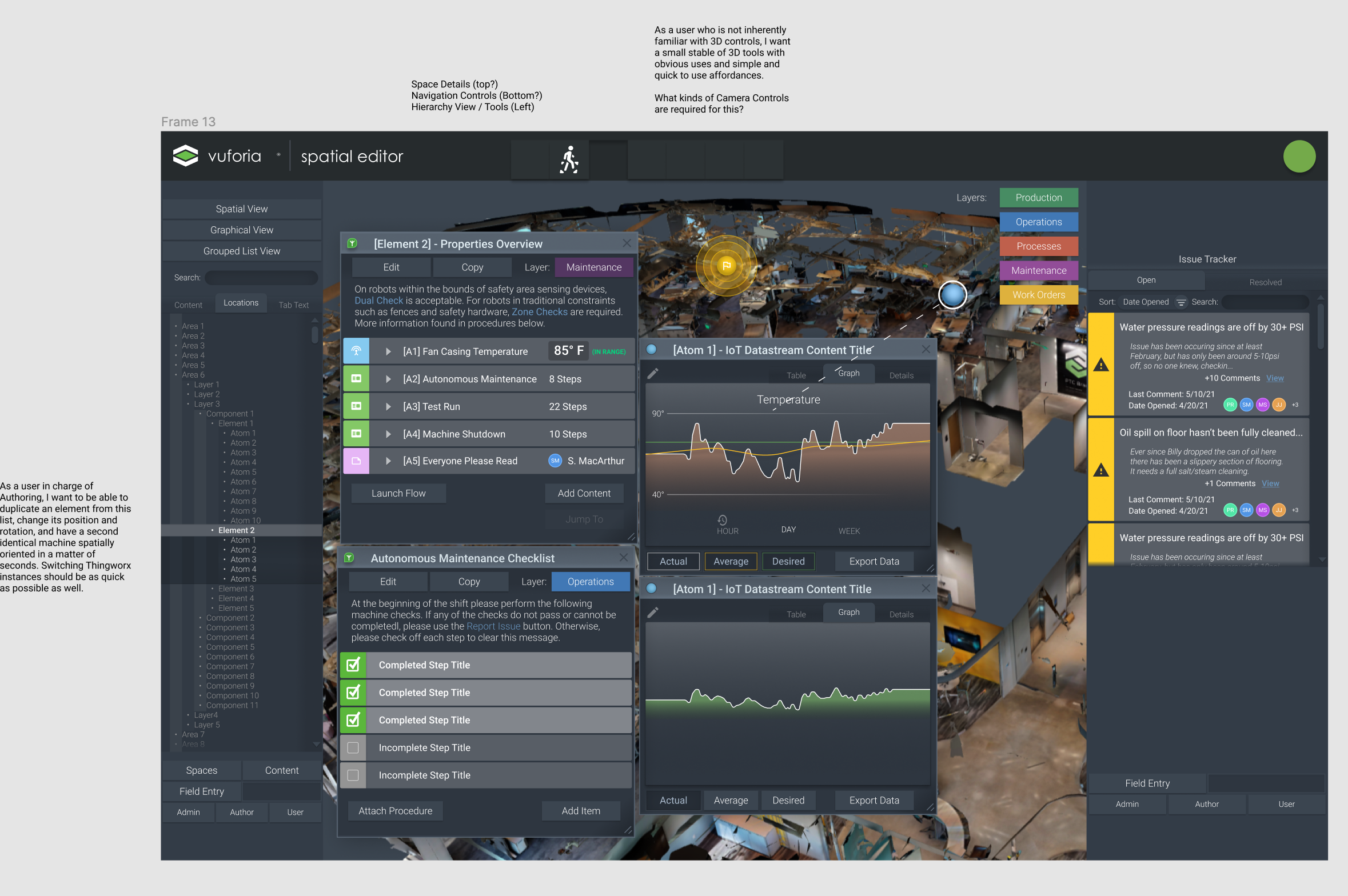This screenshot has height=896, width=1348.
Task: Select the blue sphere marker in 3D view
Action: (952, 295)
